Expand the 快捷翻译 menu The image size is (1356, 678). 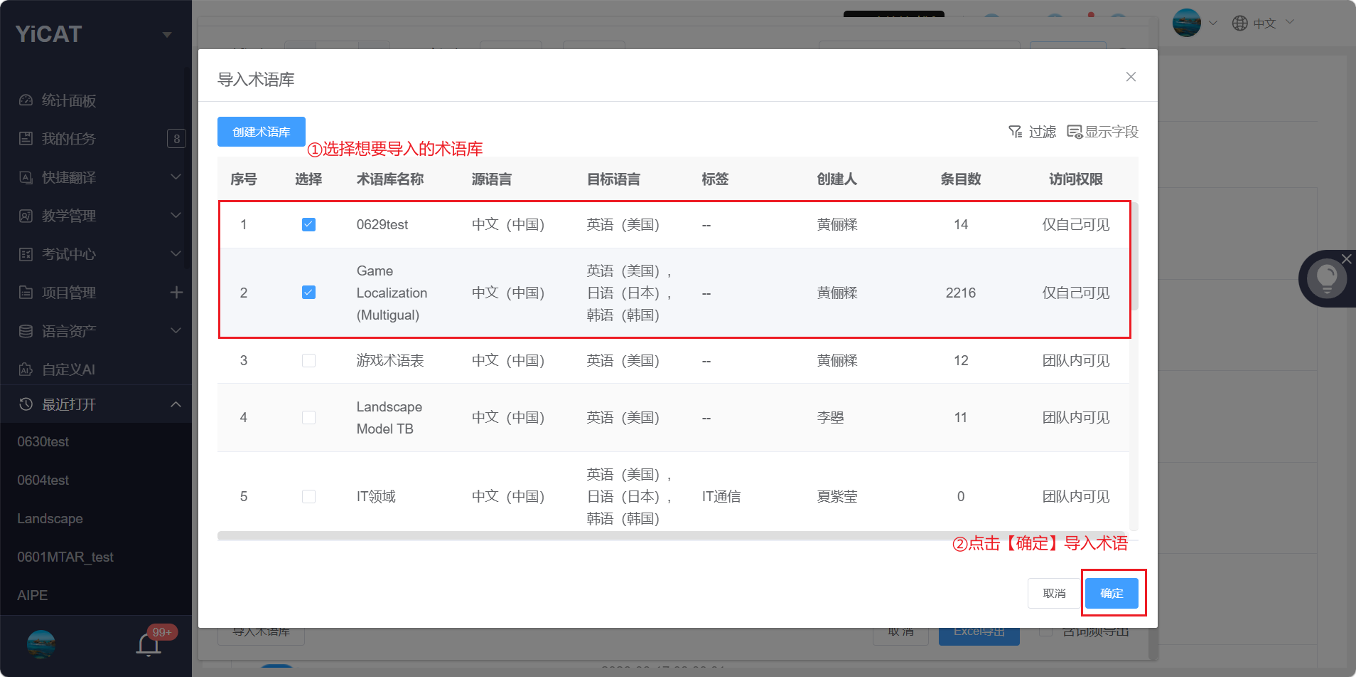point(176,177)
